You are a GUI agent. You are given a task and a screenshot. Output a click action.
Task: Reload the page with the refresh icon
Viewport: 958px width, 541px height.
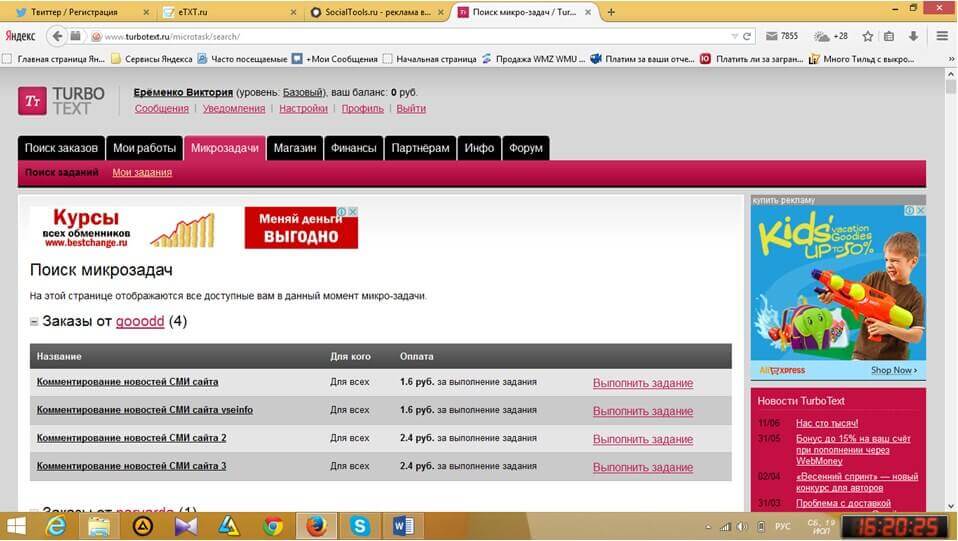747,37
